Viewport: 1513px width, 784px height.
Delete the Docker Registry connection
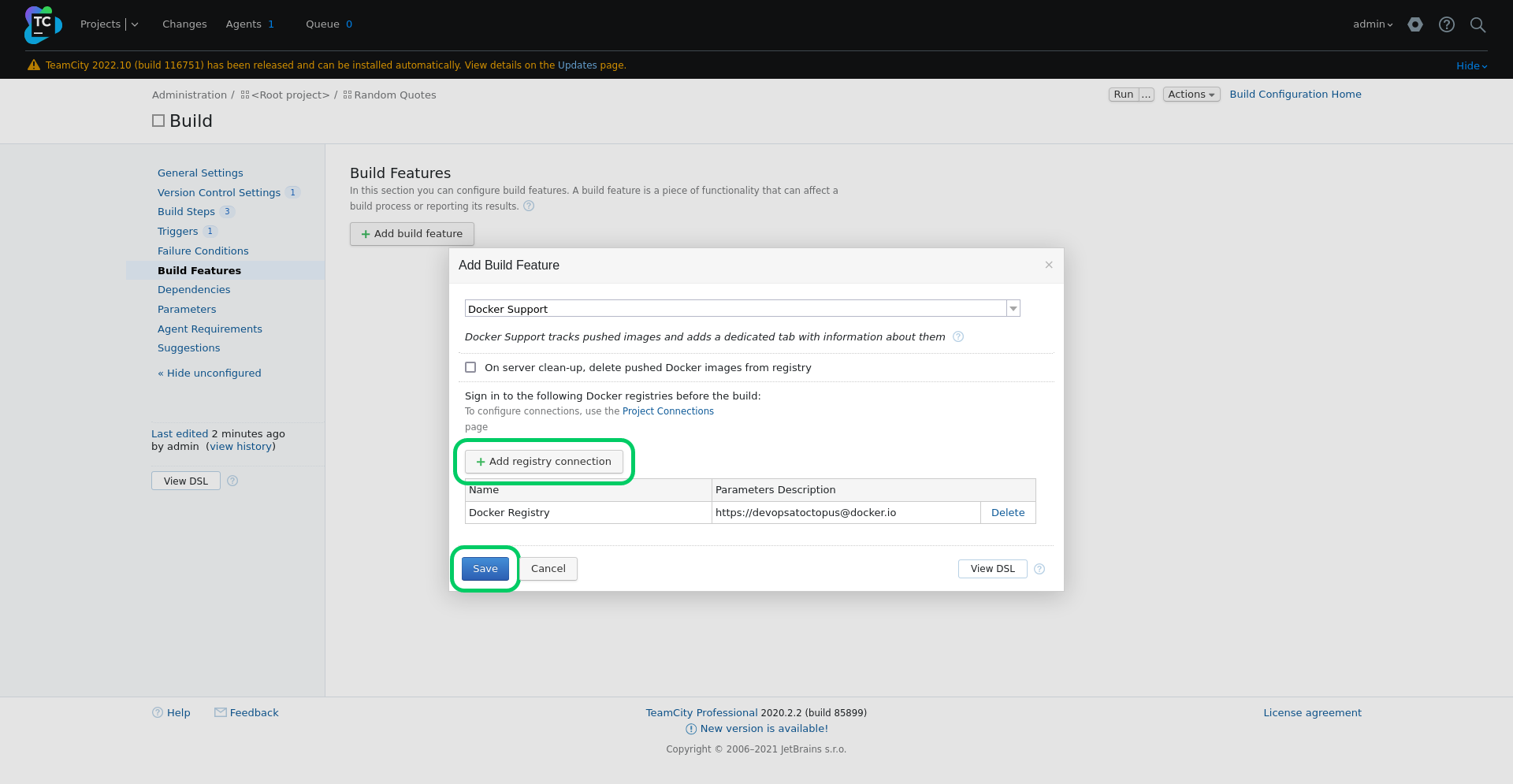[1008, 512]
